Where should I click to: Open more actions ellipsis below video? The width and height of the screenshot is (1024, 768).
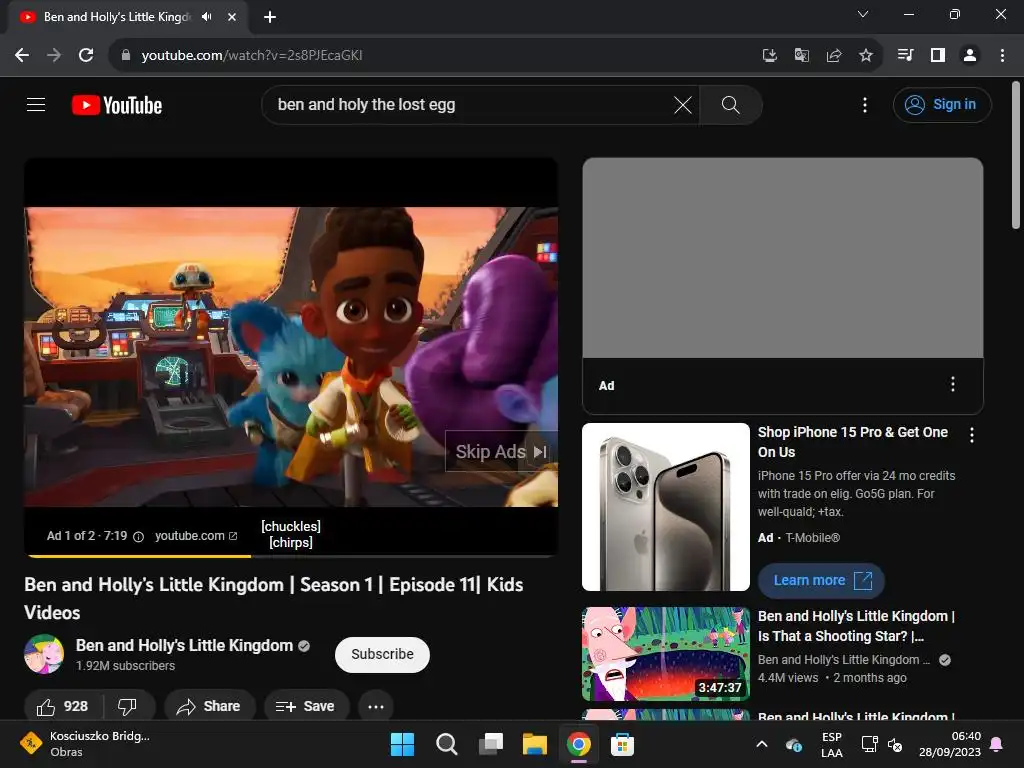click(376, 707)
